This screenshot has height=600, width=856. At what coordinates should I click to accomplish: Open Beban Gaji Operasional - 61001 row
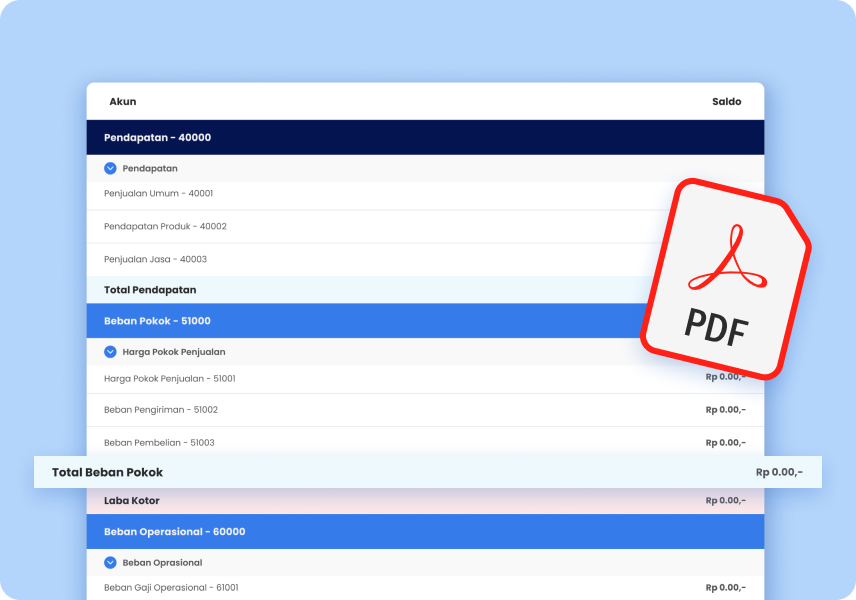click(425, 588)
